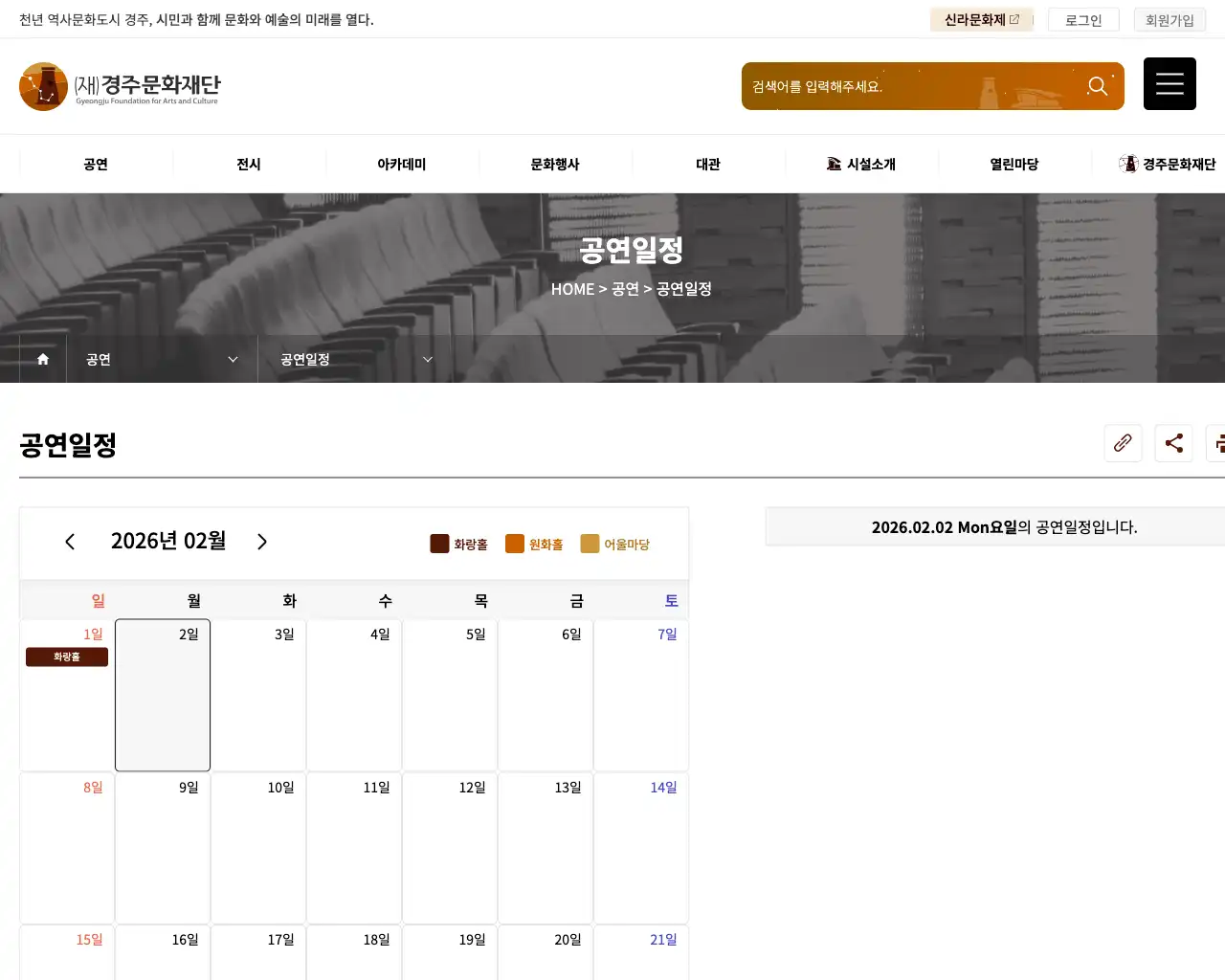Open the 문화행사 menu
Viewport: 1225px width, 980px height.
(555, 164)
